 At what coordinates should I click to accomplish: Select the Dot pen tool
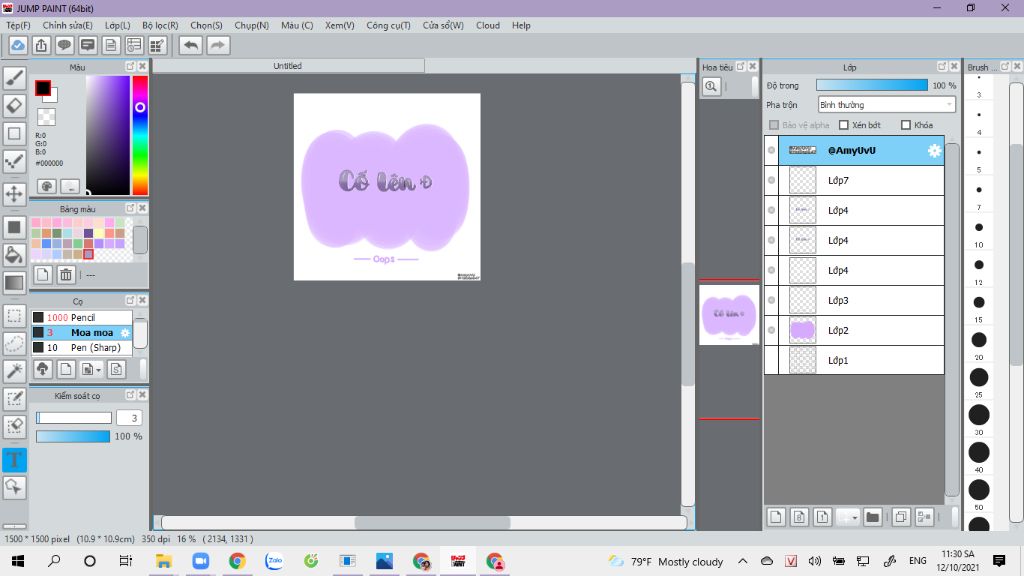(14, 162)
